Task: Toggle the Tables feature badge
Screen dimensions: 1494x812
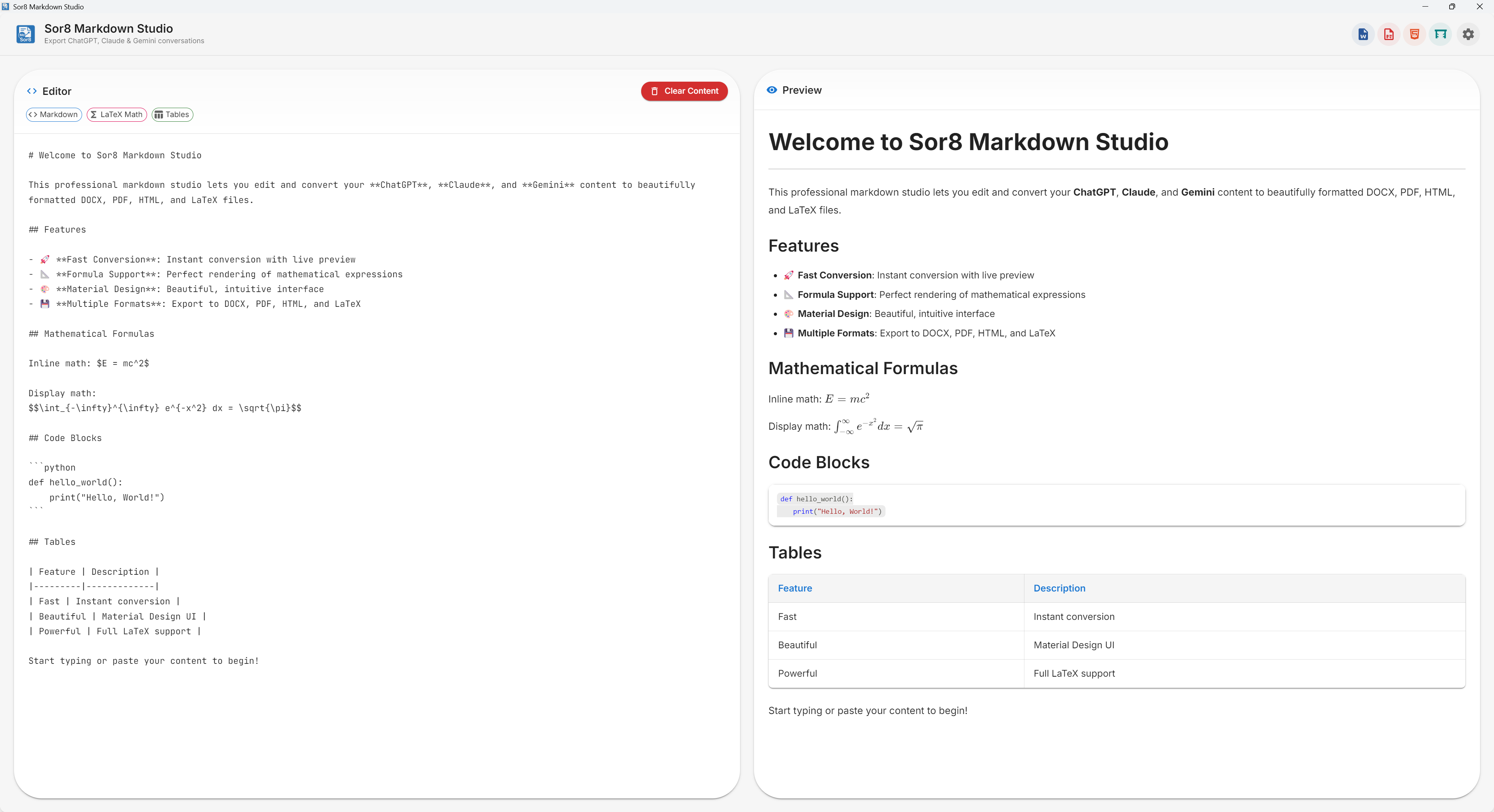Action: [x=172, y=114]
